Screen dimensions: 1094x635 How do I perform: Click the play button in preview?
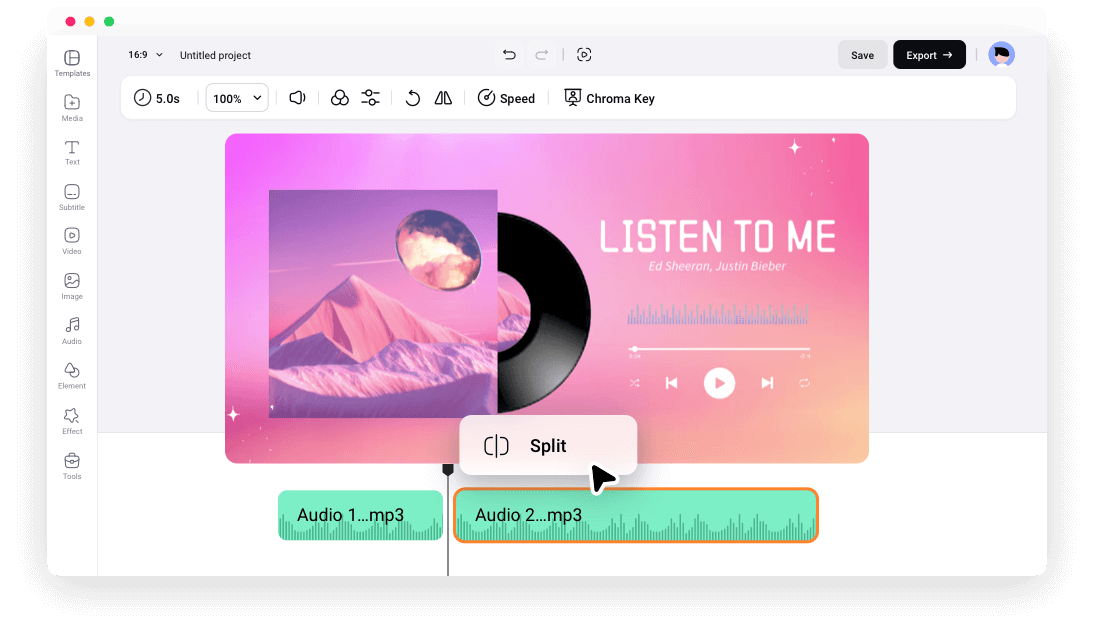point(719,383)
